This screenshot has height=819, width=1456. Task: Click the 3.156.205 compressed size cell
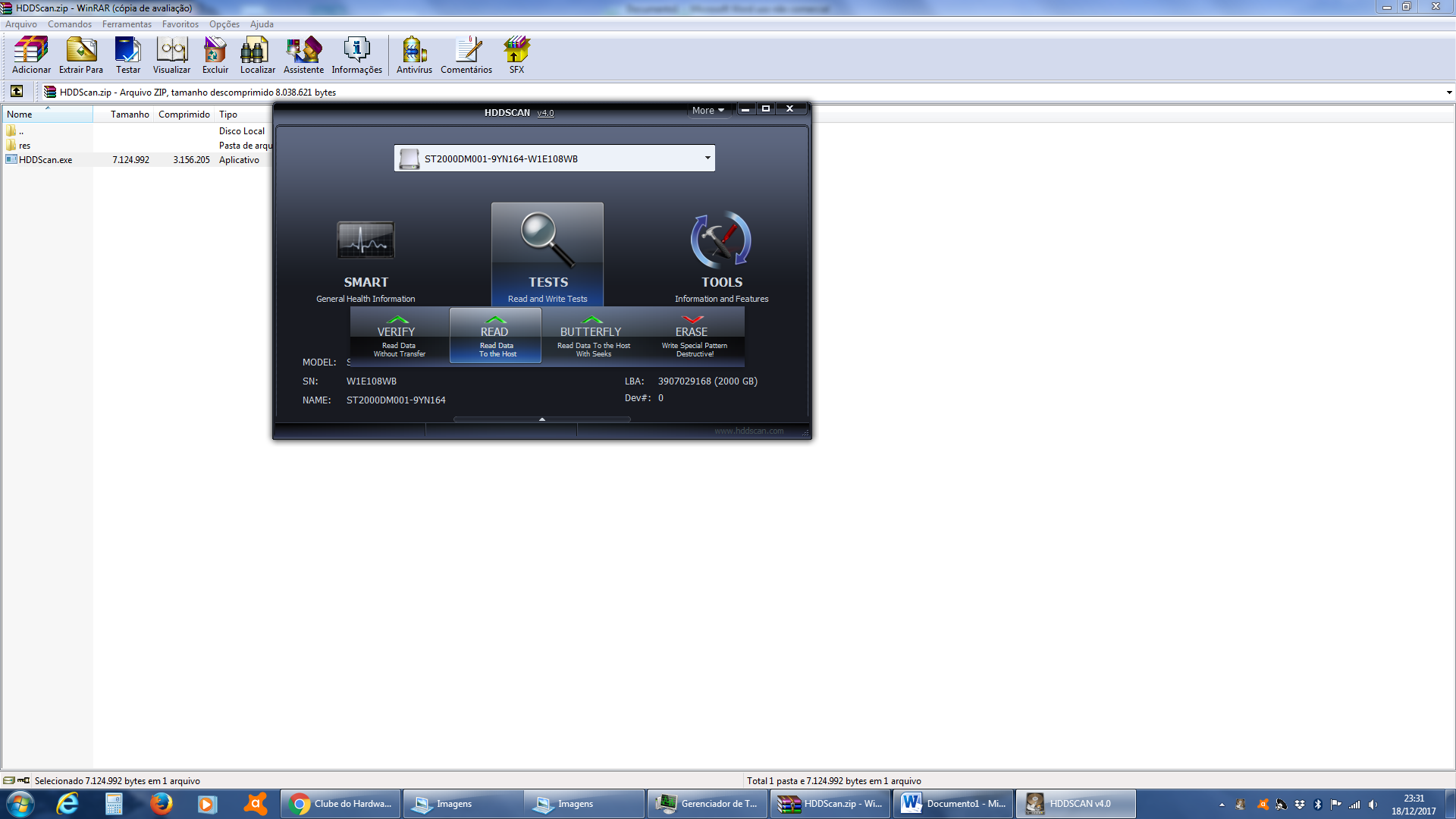pos(191,160)
